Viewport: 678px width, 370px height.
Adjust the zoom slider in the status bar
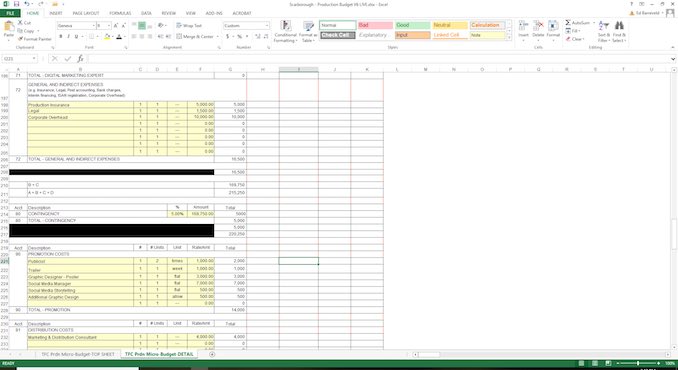click(638, 364)
